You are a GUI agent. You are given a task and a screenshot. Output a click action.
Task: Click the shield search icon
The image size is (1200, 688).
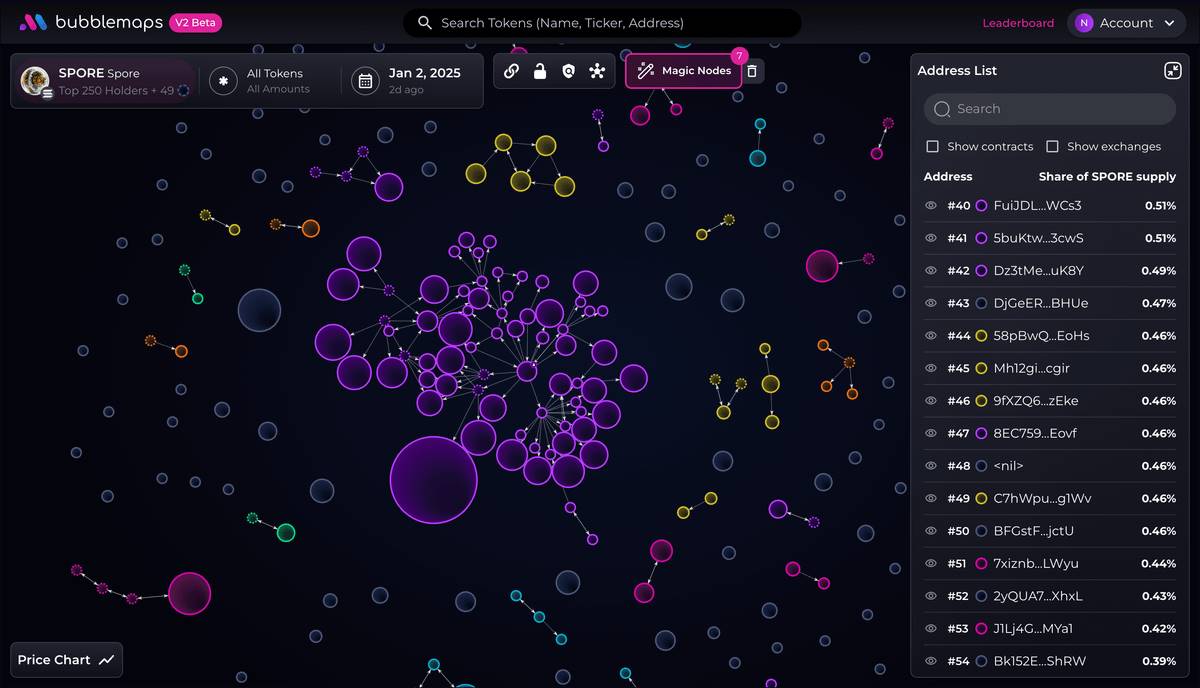click(568, 71)
